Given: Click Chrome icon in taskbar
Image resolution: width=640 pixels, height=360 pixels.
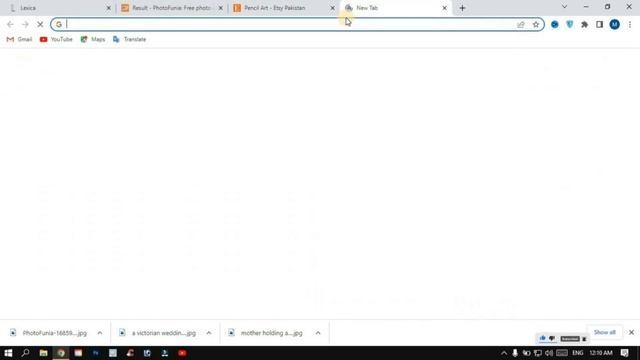Looking at the screenshot, I should [61, 353].
